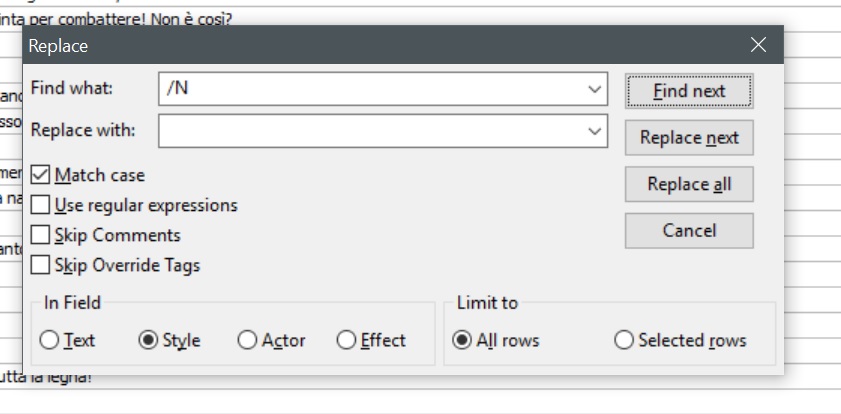Uncheck the Match case checkbox
This screenshot has height=414, width=841.
(x=41, y=175)
